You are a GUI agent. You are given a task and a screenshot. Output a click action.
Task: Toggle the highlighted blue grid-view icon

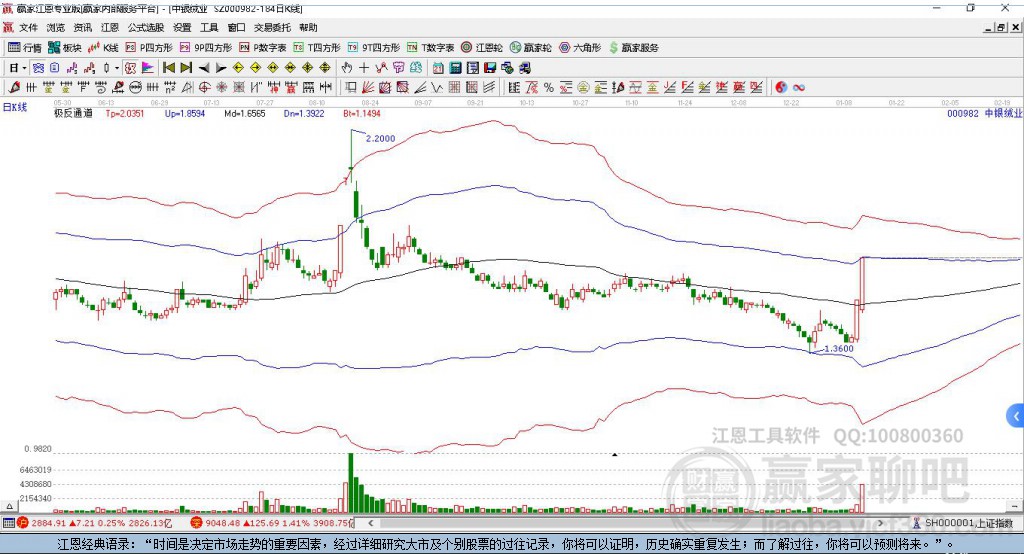pos(39,68)
